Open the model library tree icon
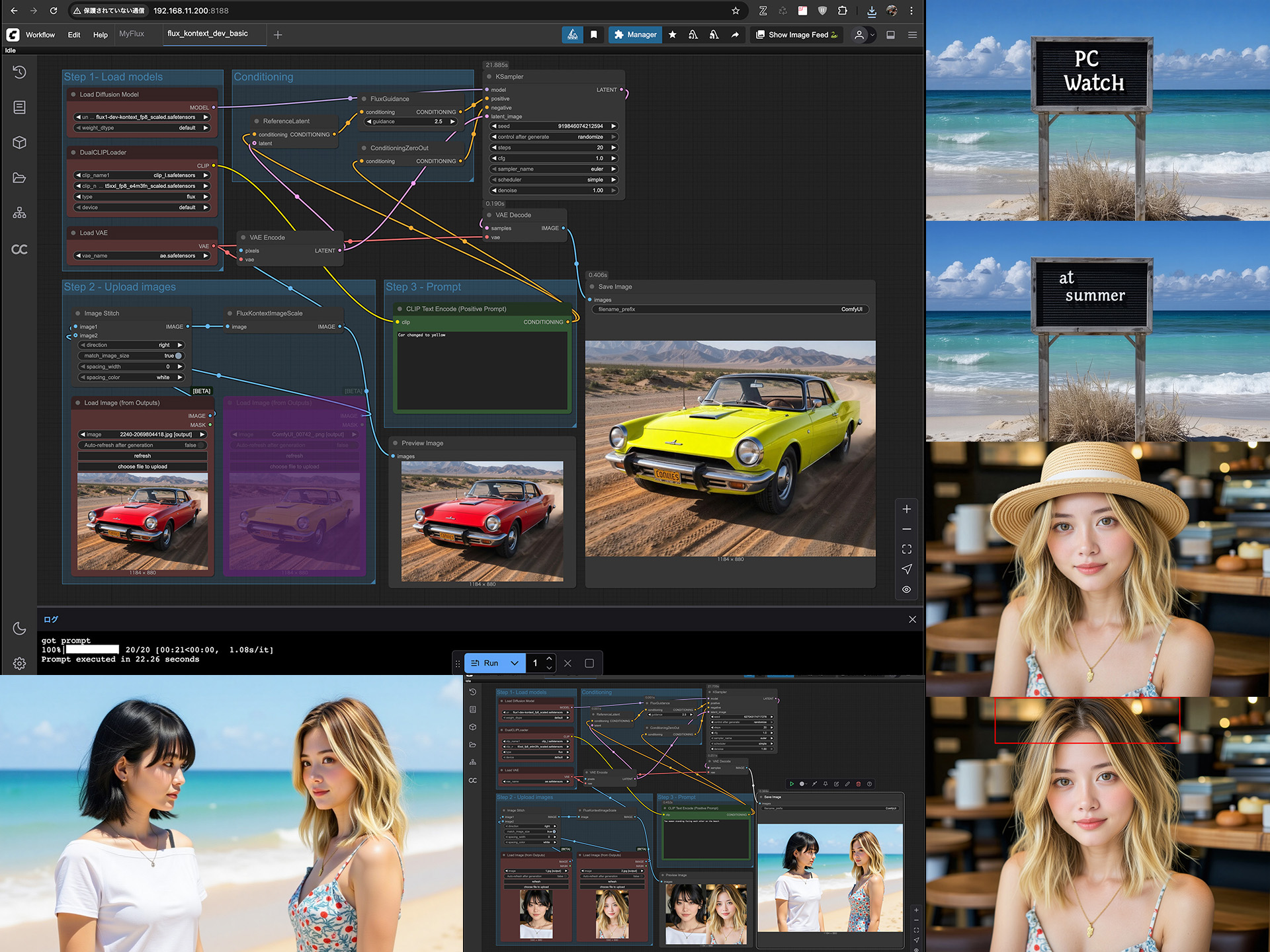1270x952 pixels. coord(19,213)
